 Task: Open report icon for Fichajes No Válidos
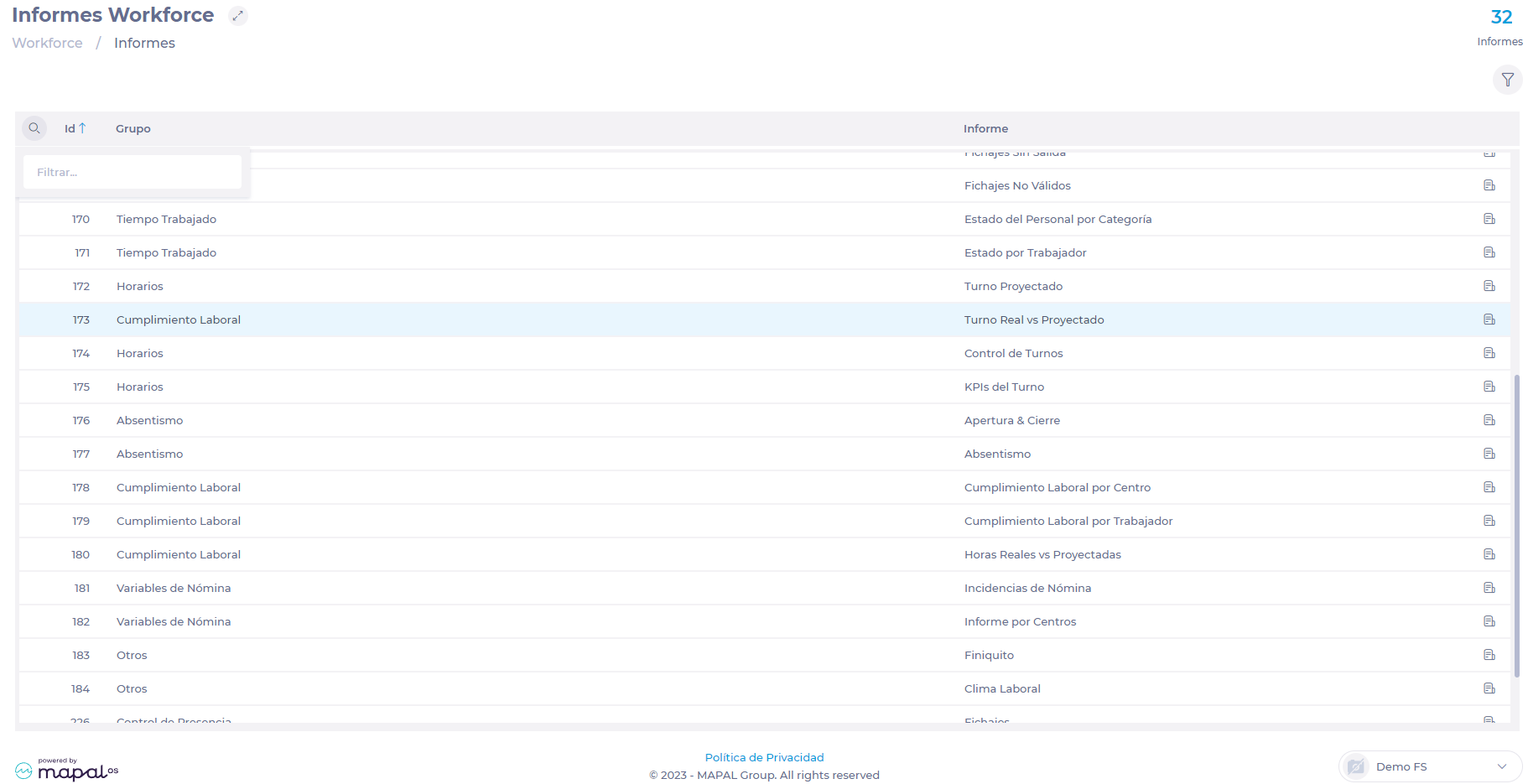[1489, 185]
